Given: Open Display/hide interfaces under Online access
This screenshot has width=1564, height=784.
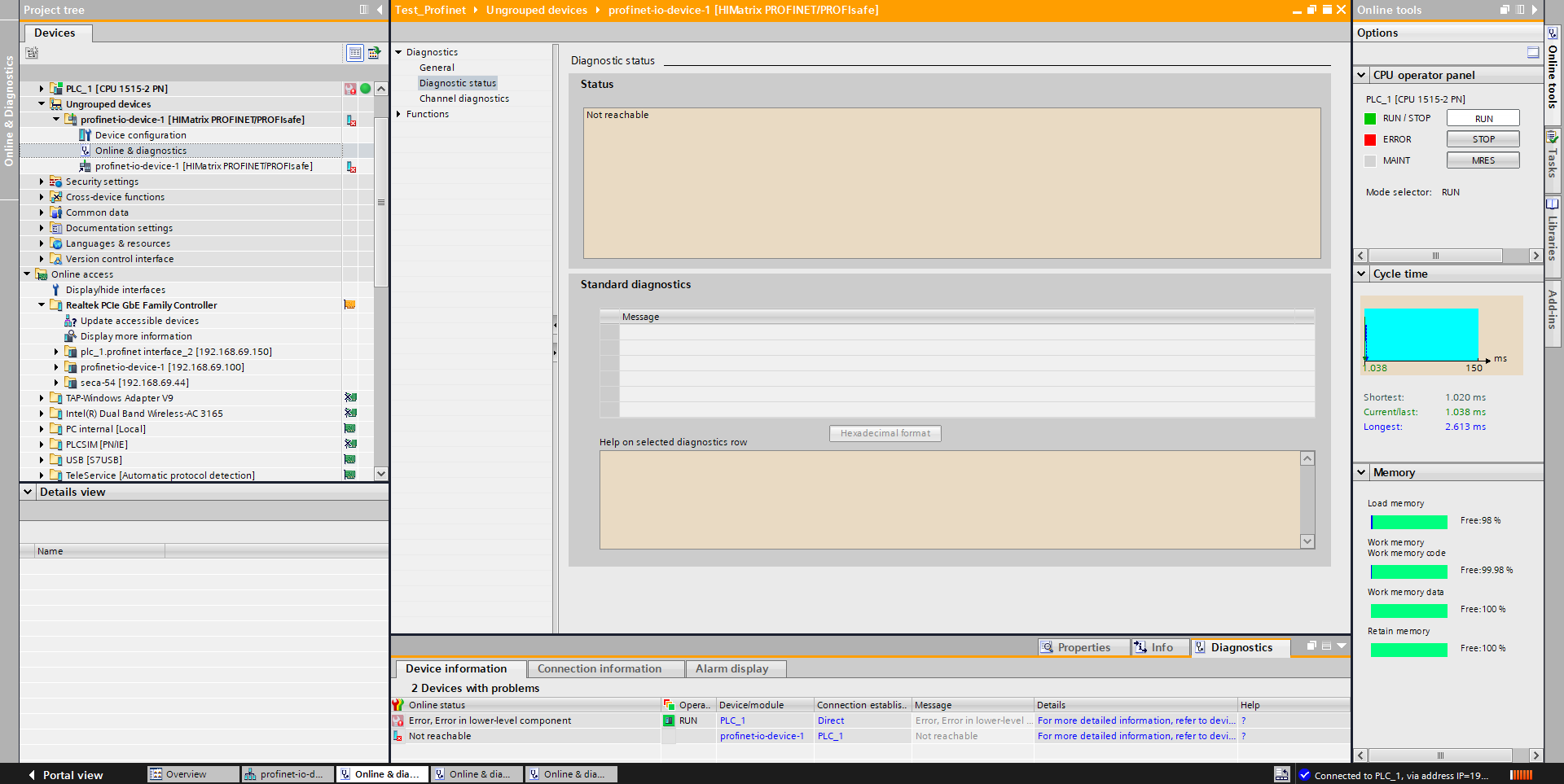Looking at the screenshot, I should tap(115, 290).
